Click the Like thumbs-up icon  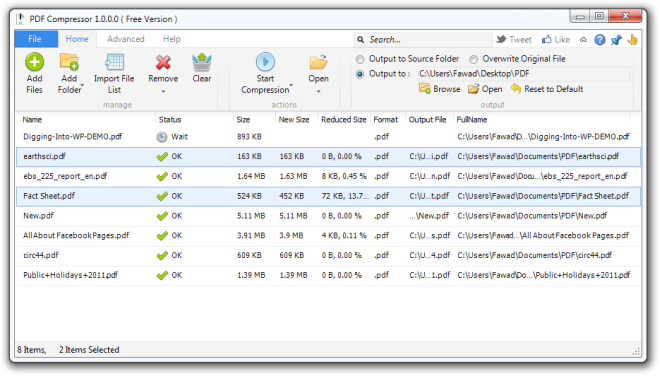(547, 39)
